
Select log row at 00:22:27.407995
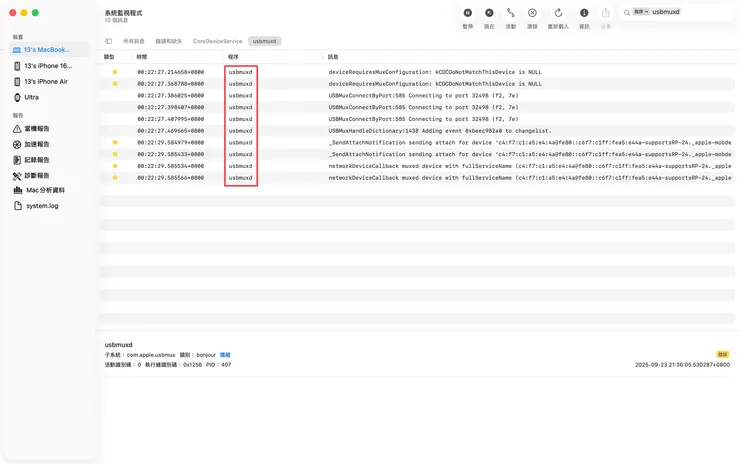418,119
